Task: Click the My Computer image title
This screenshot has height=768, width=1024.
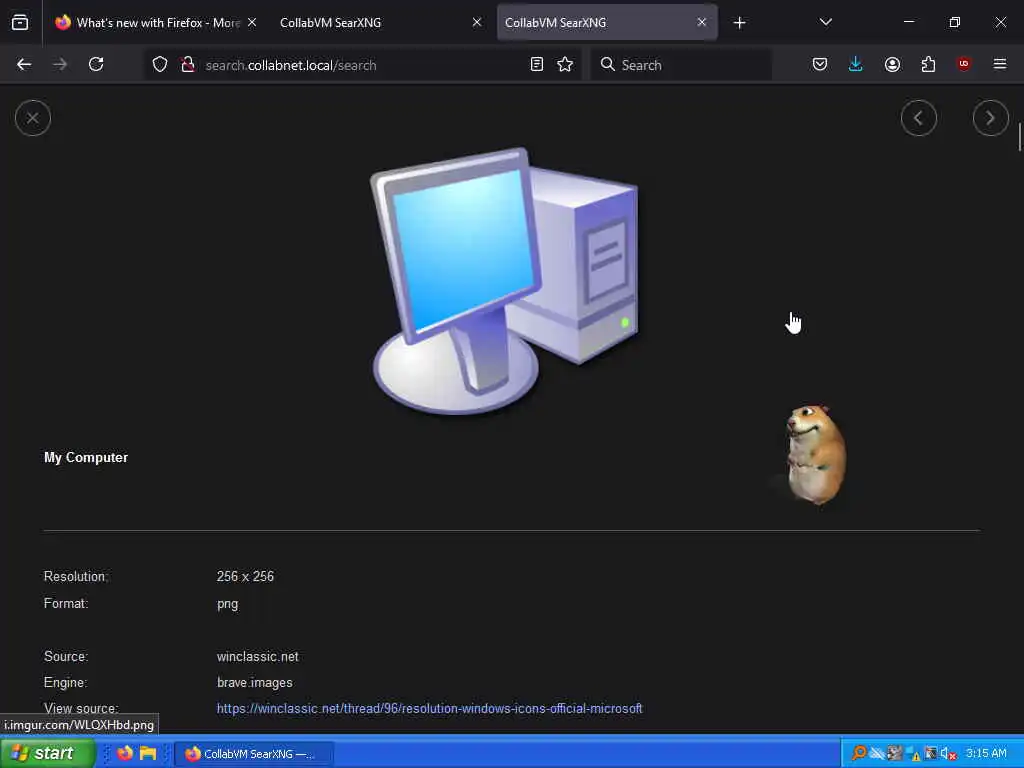Action: point(86,458)
